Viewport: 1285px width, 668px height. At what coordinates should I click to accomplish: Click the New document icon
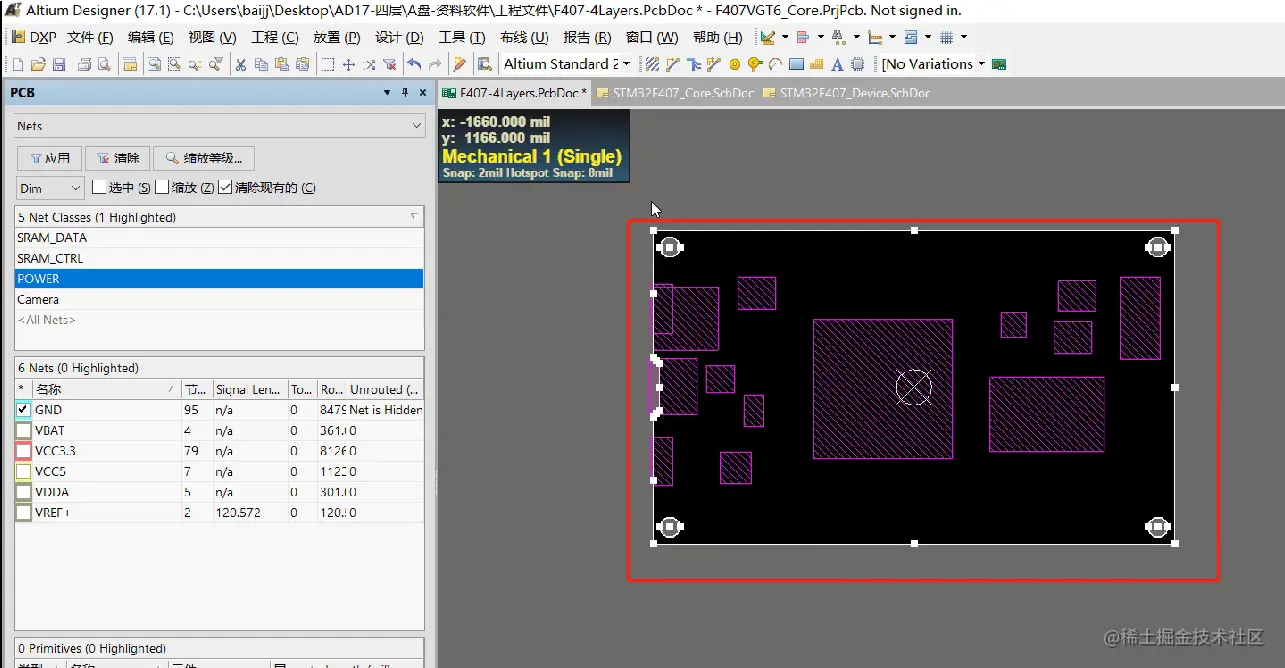[17, 64]
